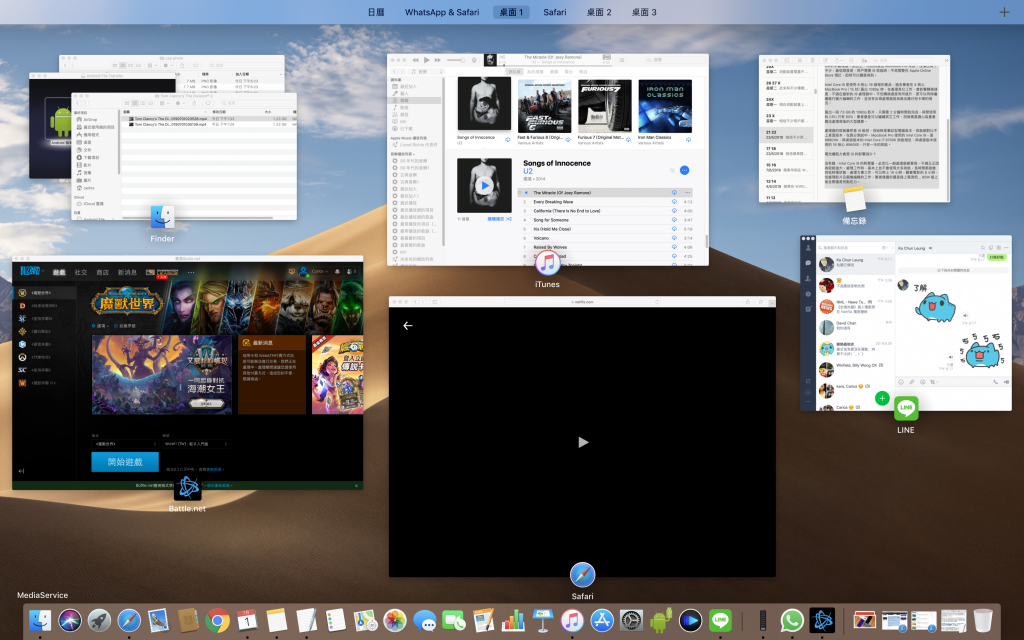Open System Preferences gear in Dock
The height and width of the screenshot is (640, 1024).
pyautogui.click(x=632, y=620)
